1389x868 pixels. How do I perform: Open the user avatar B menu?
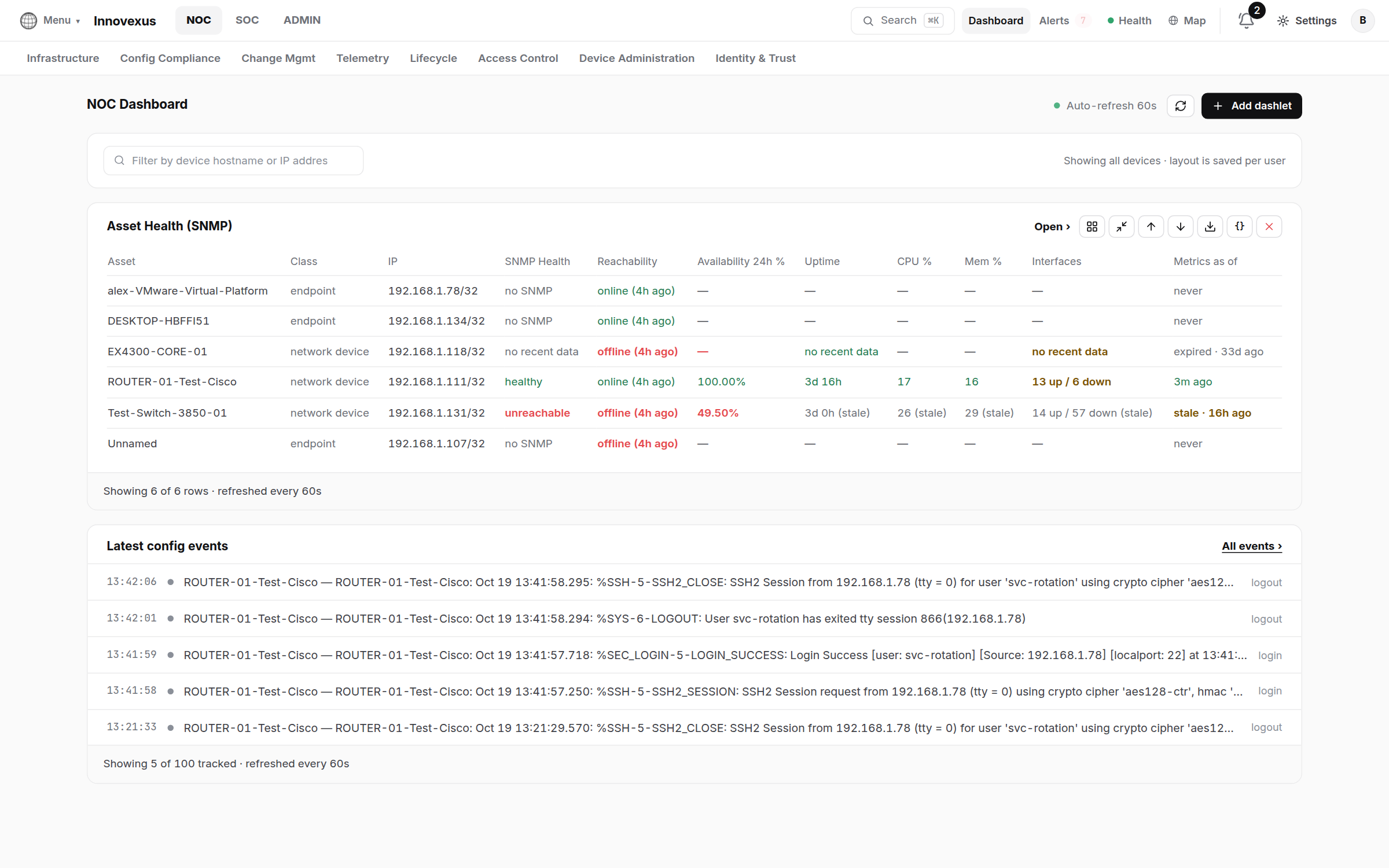[1362, 21]
